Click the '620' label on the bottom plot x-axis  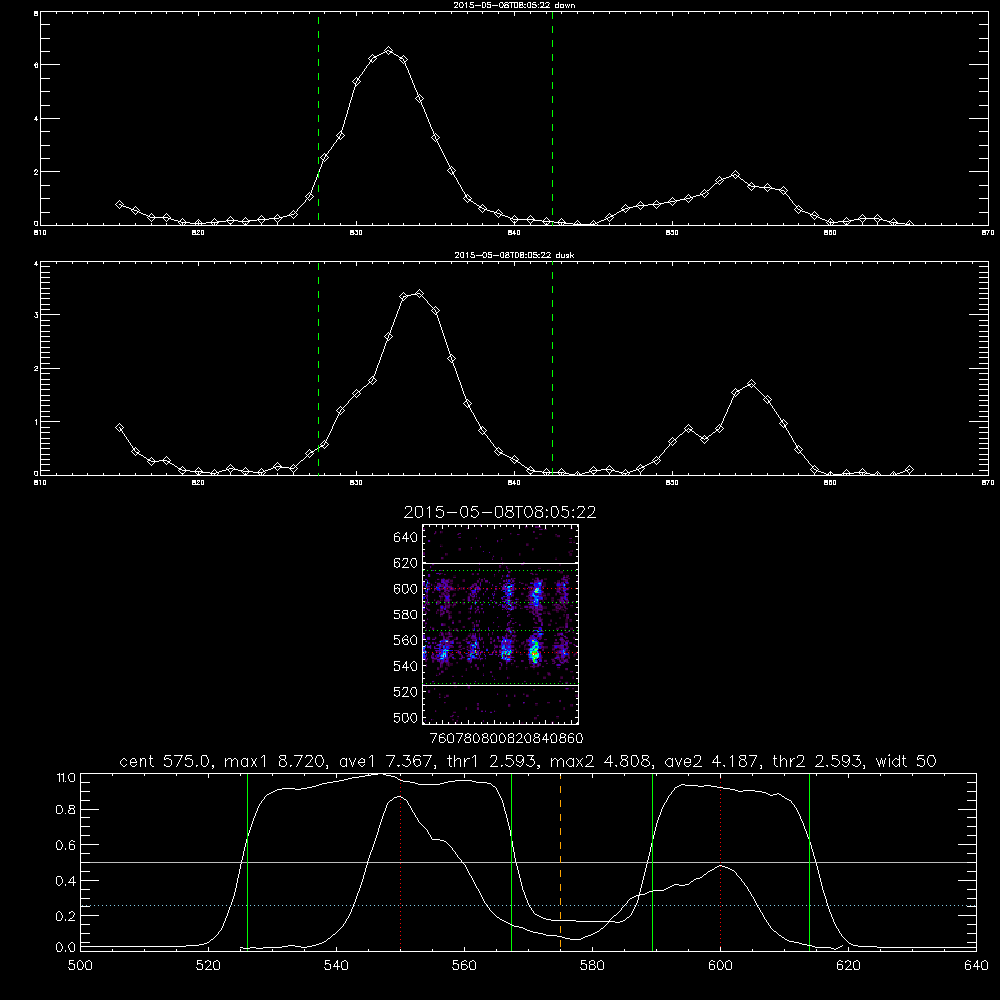tap(849, 966)
